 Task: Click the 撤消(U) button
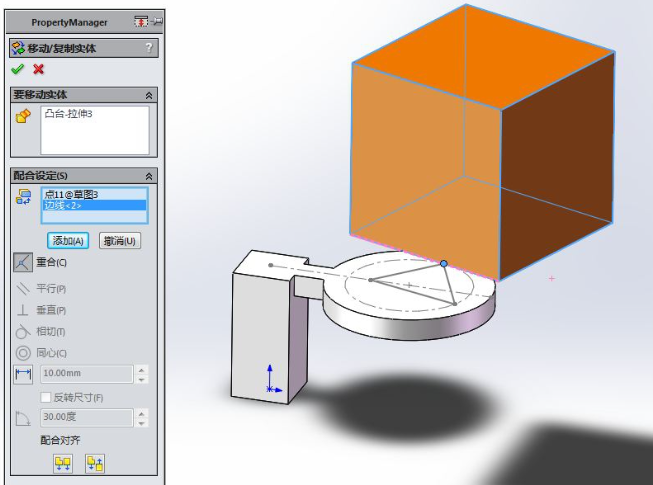point(120,241)
